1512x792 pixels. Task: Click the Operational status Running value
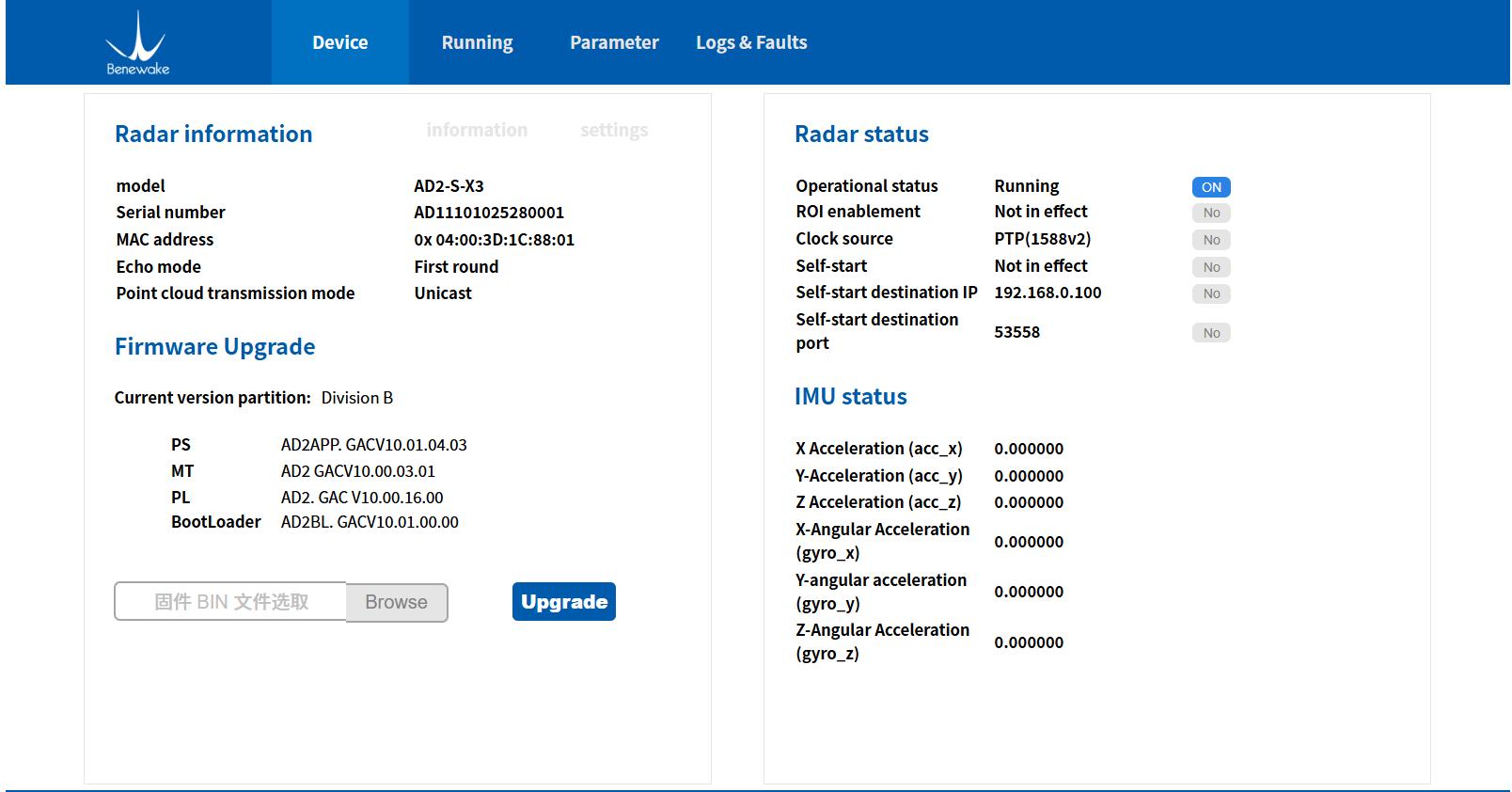pyautogui.click(x=1027, y=186)
